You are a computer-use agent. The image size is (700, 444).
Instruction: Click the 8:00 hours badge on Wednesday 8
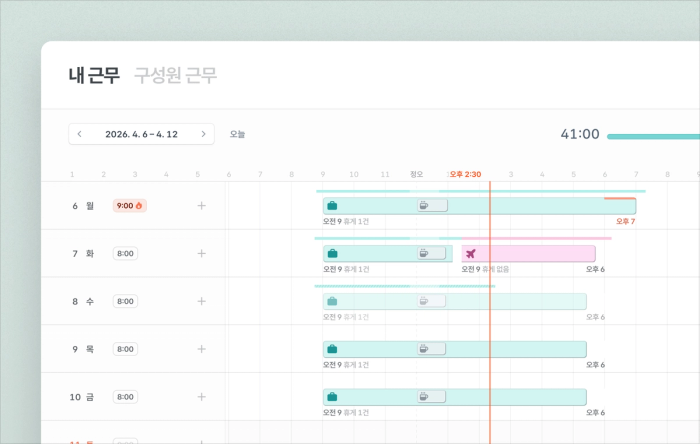(125, 301)
